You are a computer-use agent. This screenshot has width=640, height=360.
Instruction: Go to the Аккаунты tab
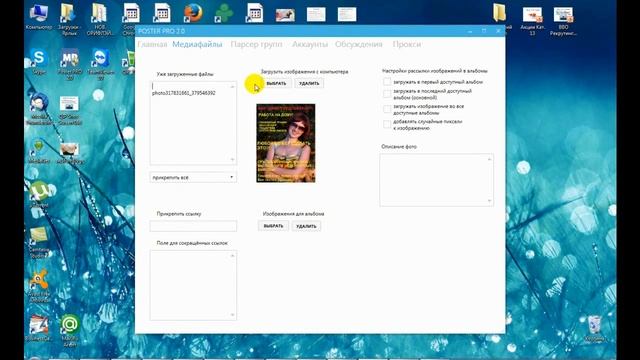(310, 44)
